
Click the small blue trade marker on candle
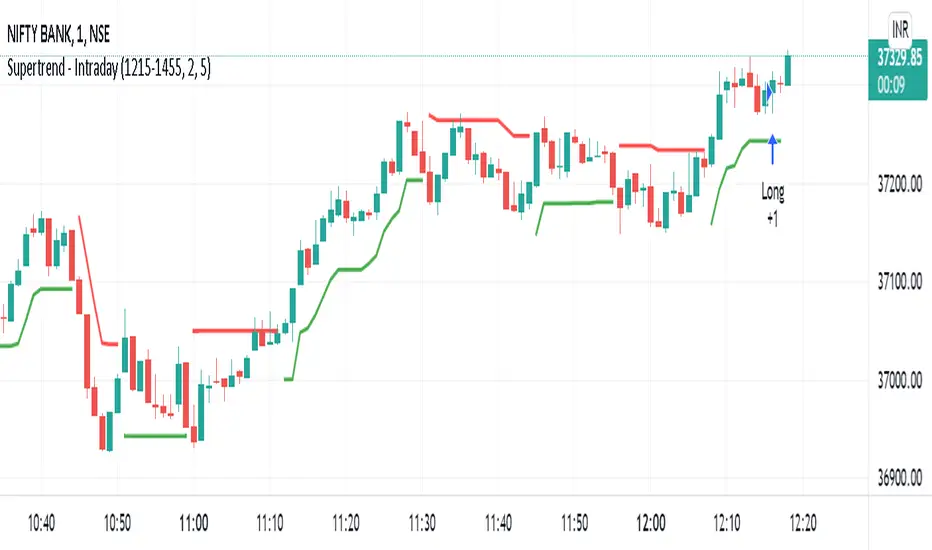tap(770, 91)
